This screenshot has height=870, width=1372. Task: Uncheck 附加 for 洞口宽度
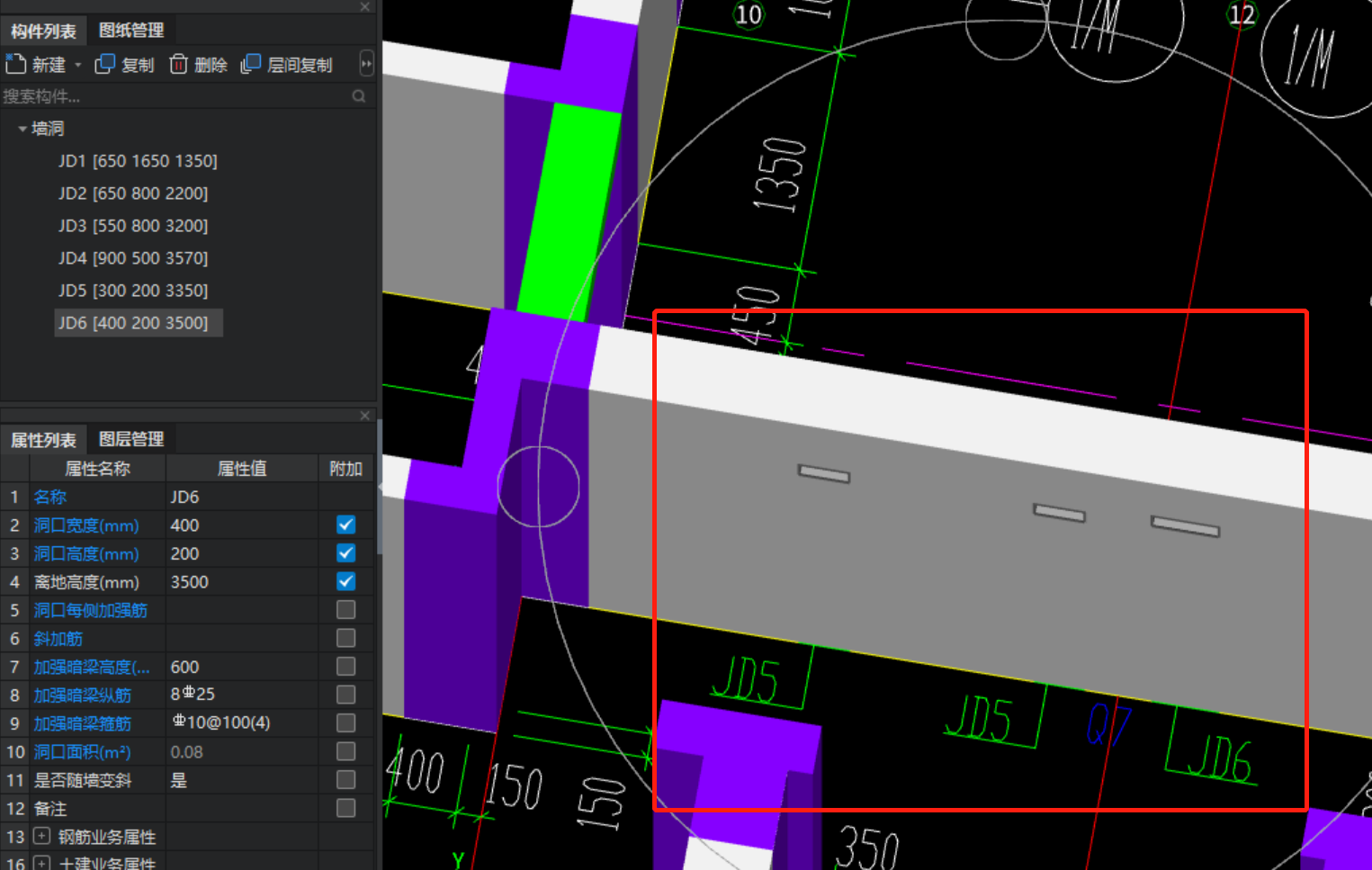point(345,525)
